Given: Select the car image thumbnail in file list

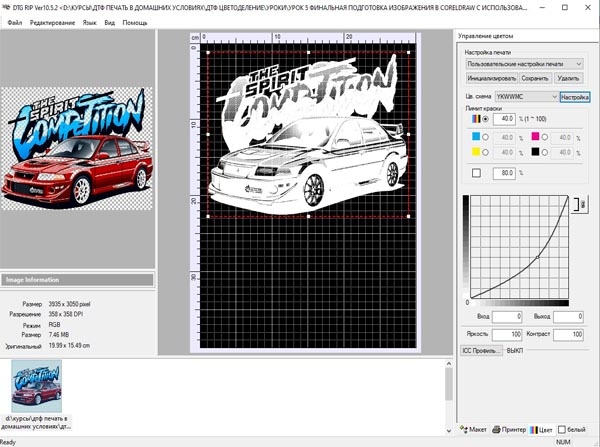Looking at the screenshot, I should pyautogui.click(x=36, y=386).
